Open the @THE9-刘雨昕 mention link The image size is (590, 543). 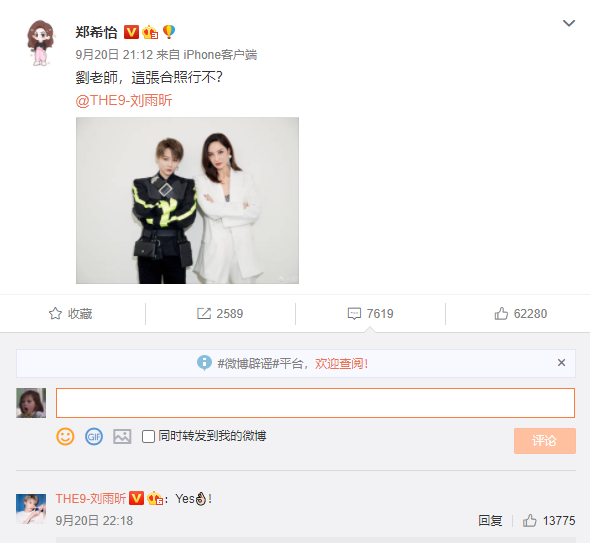(124, 100)
